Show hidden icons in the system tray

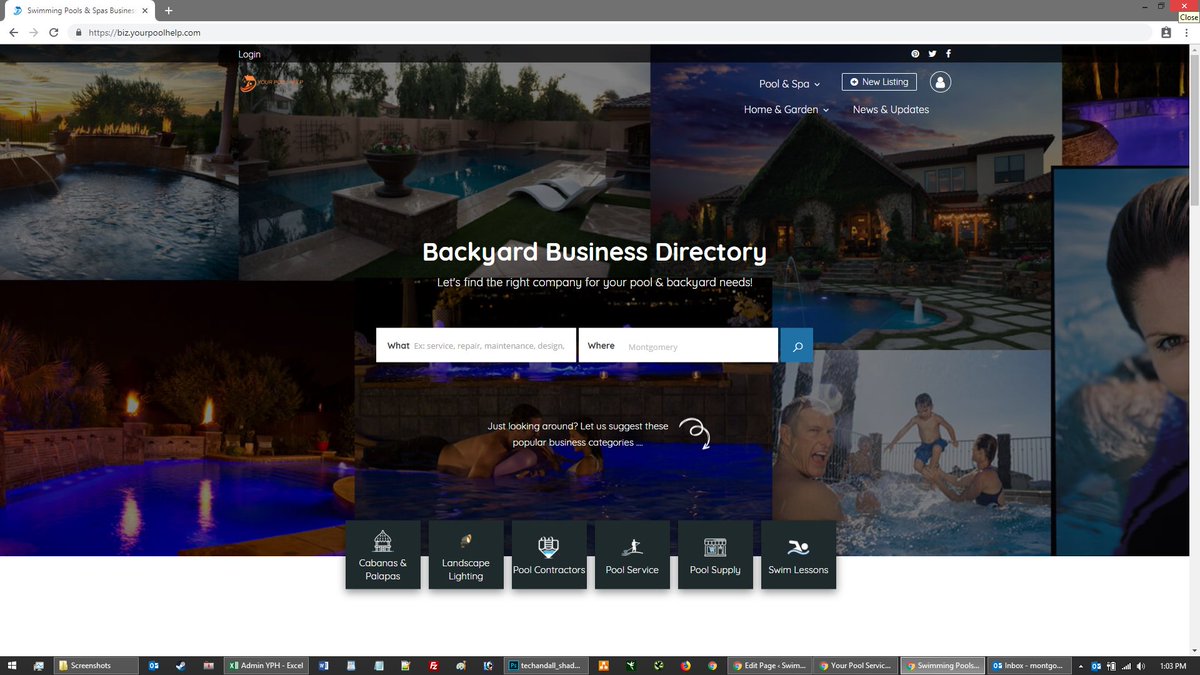1082,665
